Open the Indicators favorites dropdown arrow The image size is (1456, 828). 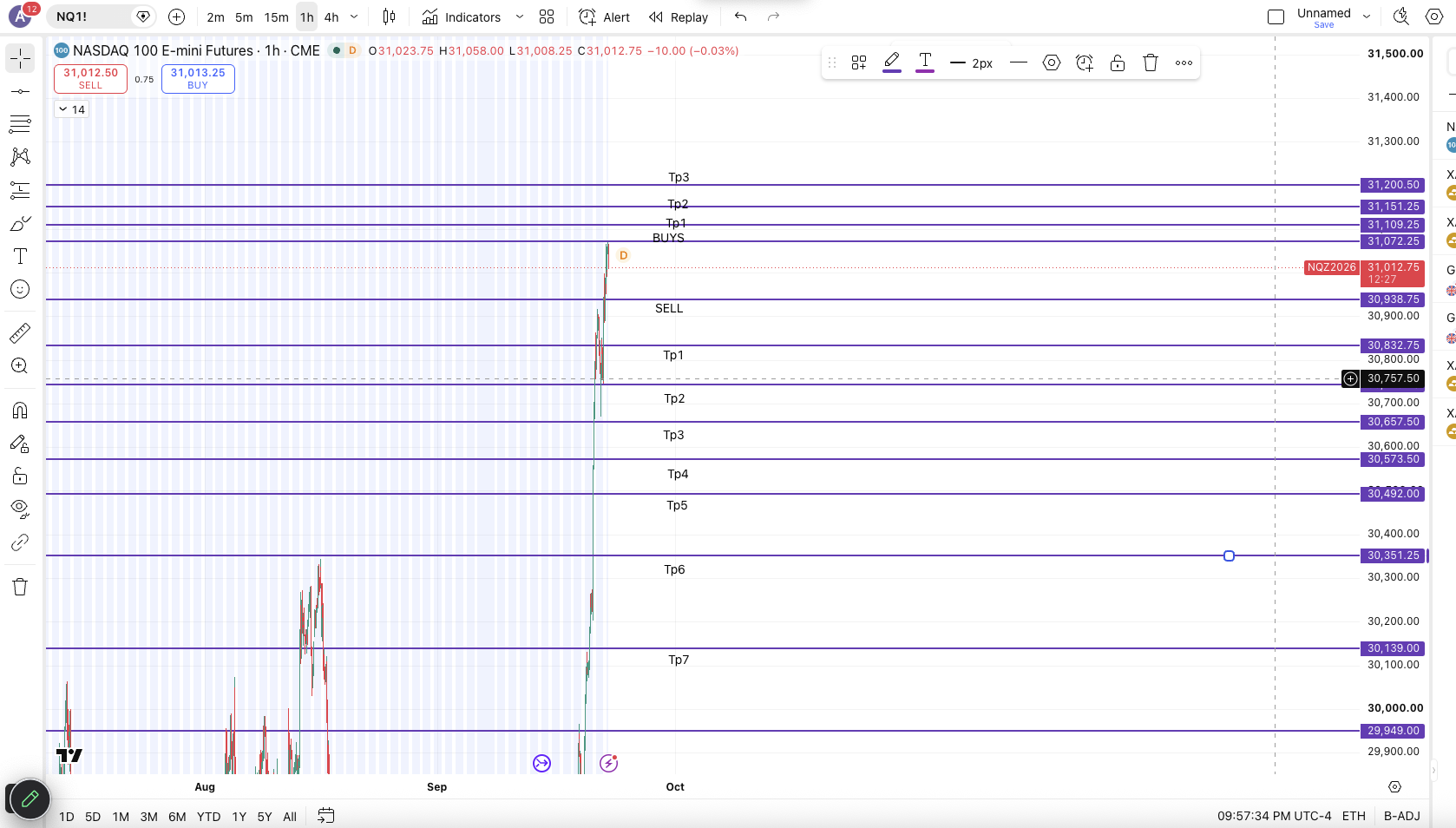tap(520, 16)
